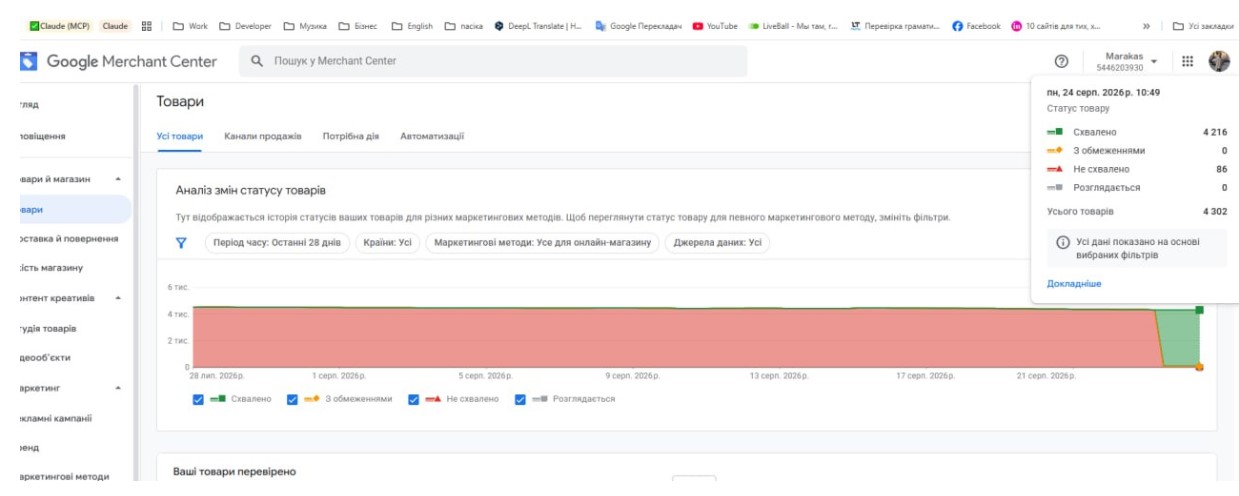Viewport: 1239px width, 496px height.
Task: Click the orange chart endpoint marker
Action: pyautogui.click(x=1199, y=367)
